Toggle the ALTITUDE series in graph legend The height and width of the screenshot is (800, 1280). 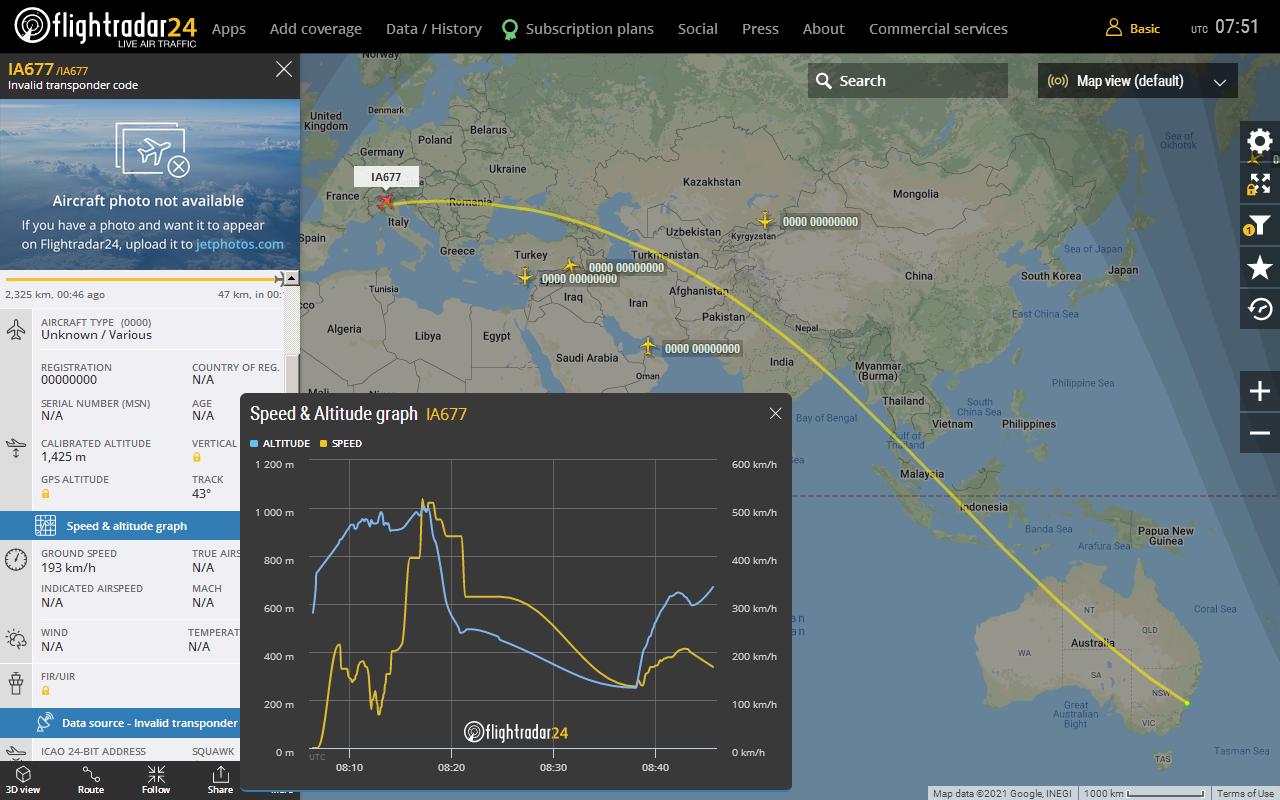pyautogui.click(x=280, y=443)
